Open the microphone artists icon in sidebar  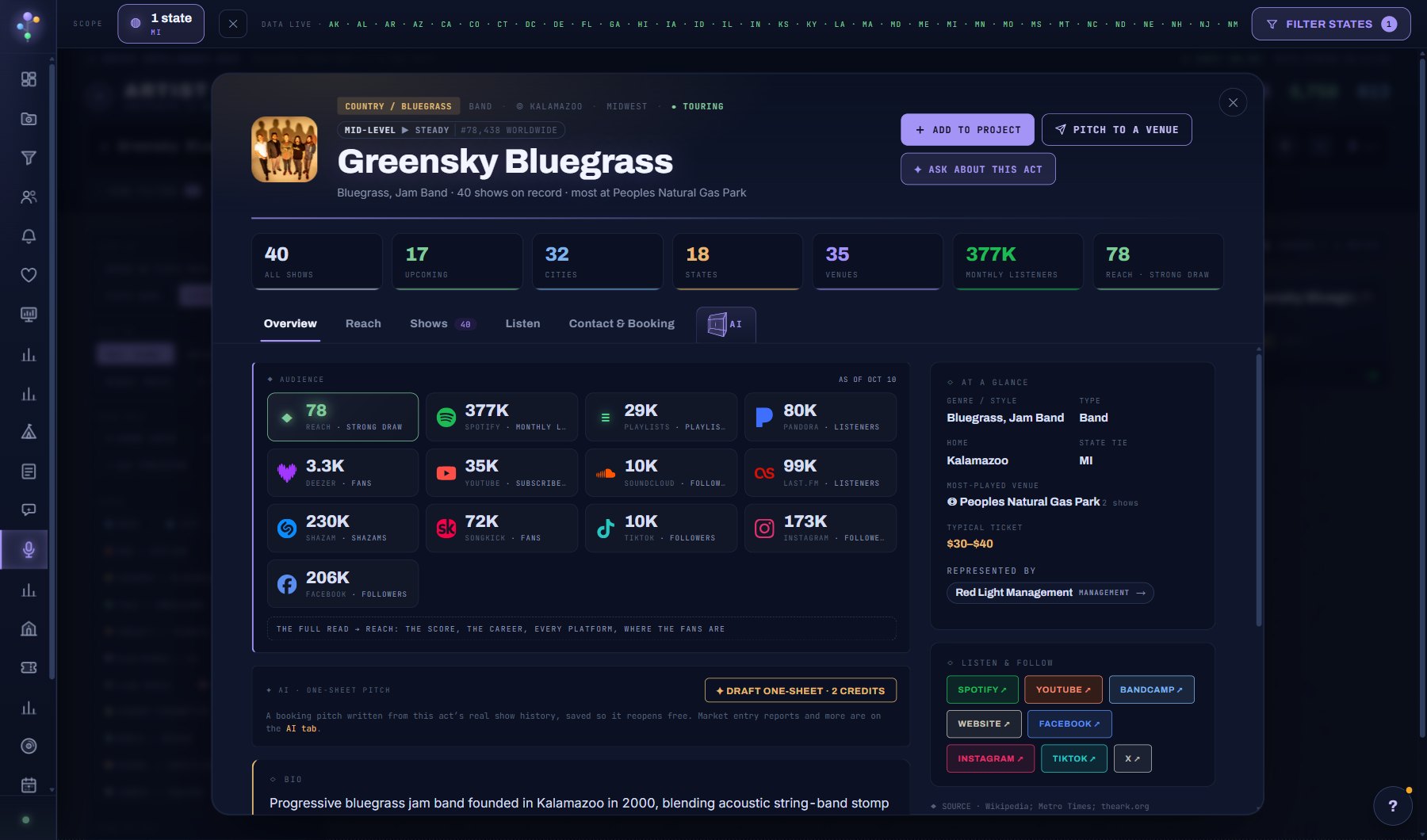(29, 550)
